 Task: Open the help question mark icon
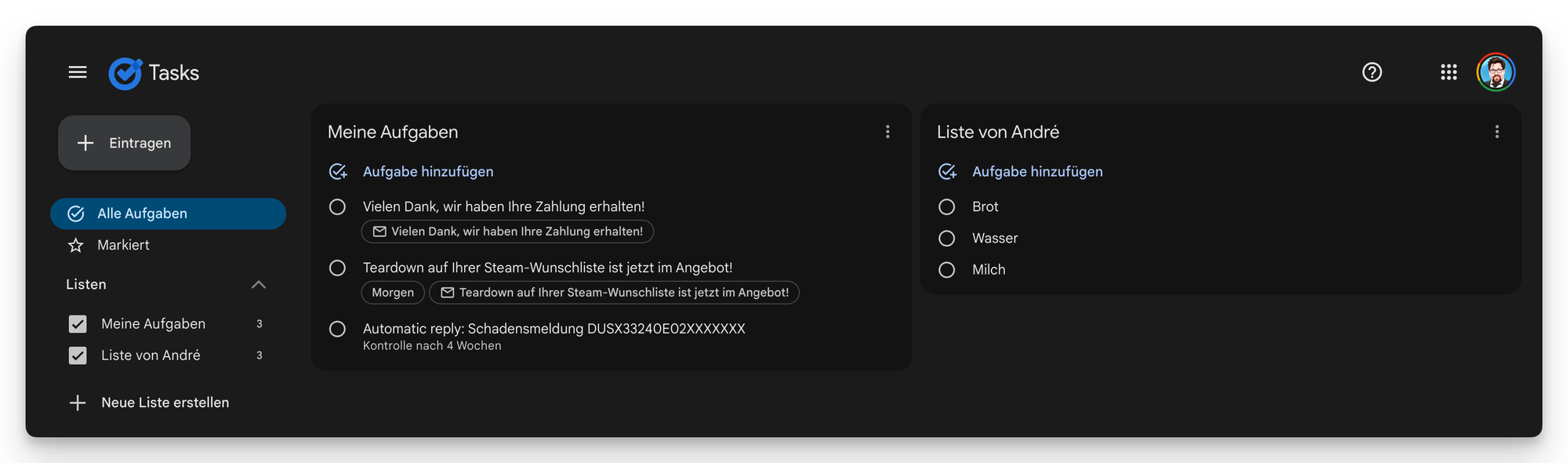1372,72
